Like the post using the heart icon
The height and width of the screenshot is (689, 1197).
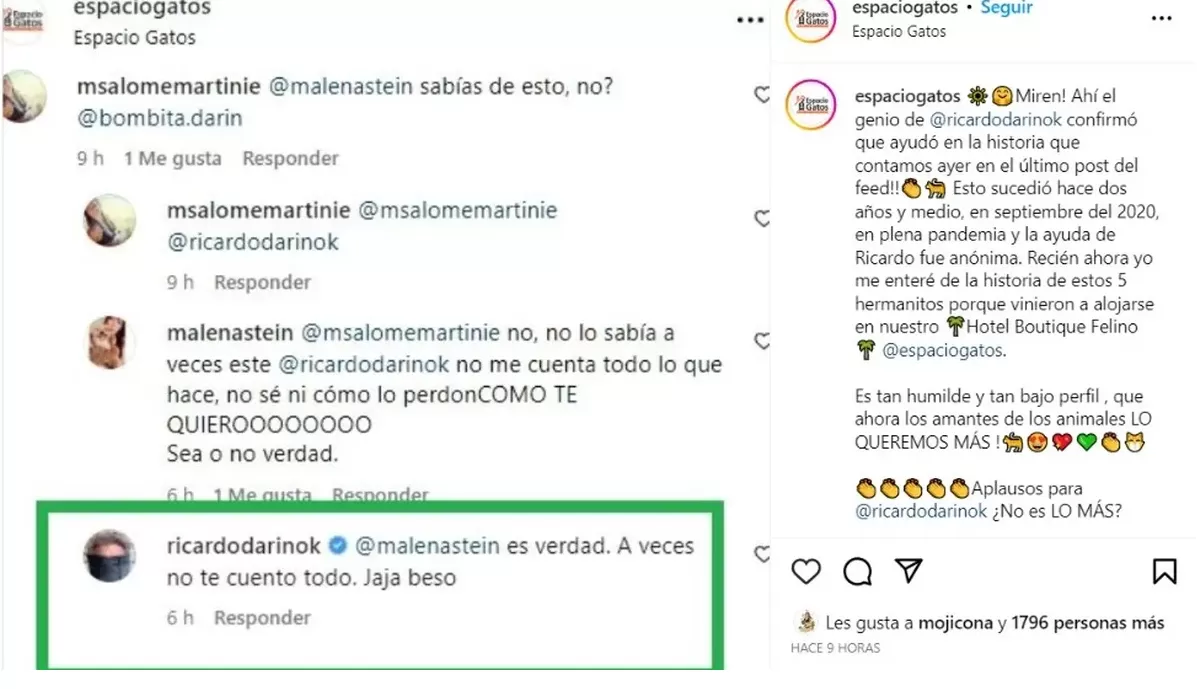pos(804,571)
